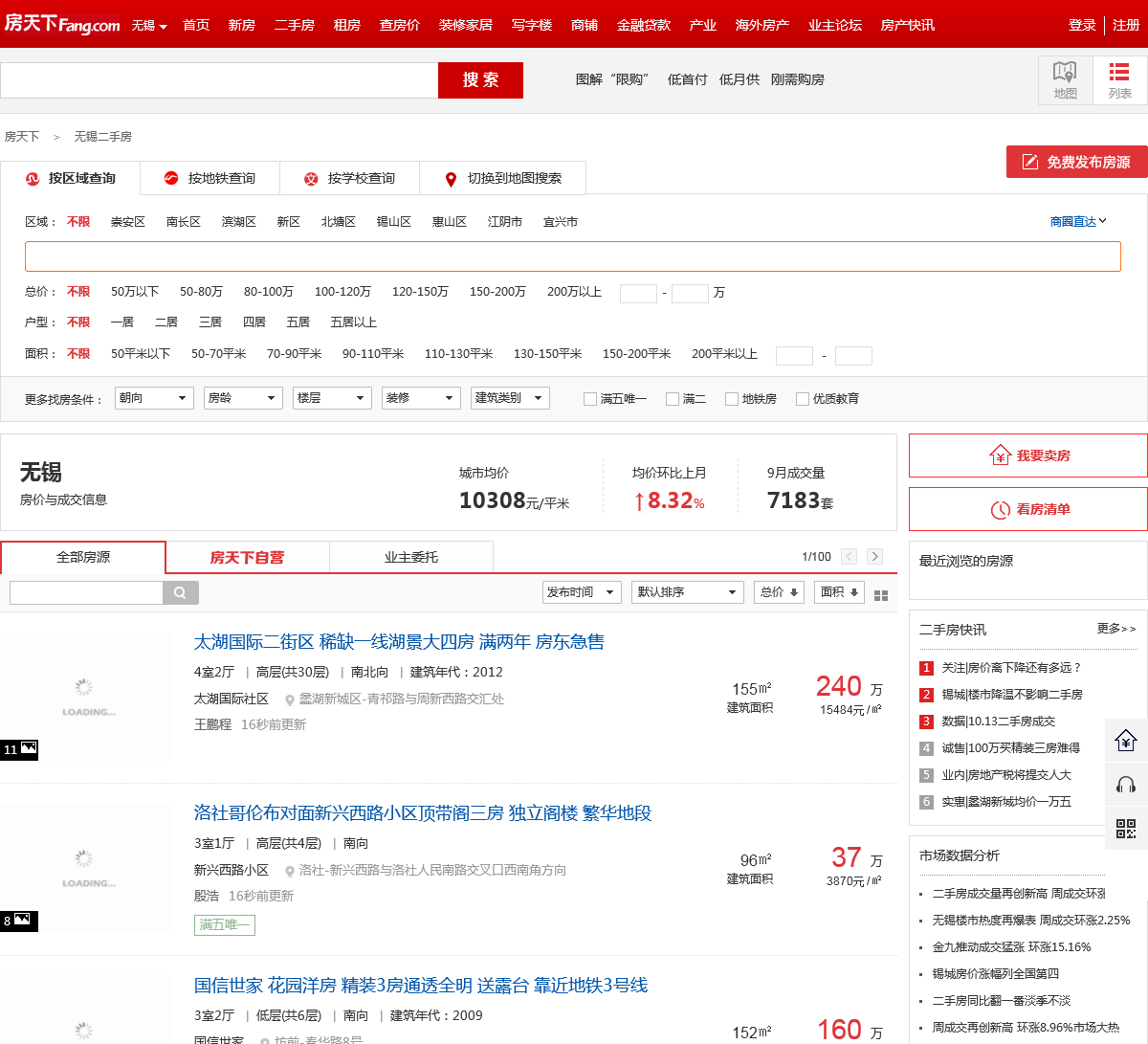Open the 看房清单 button
This screenshot has height=1044, width=1148.
coord(1028,509)
